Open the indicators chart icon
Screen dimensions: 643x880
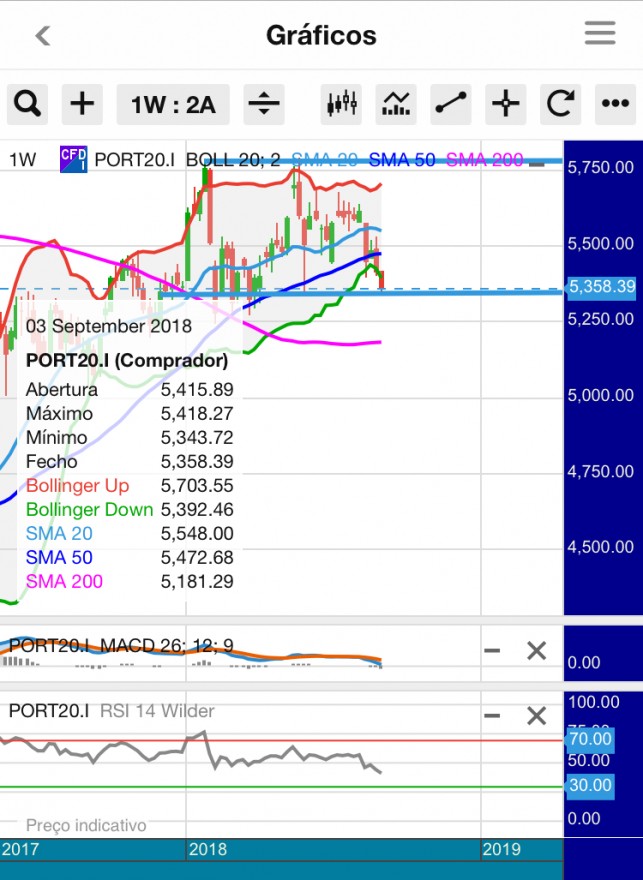point(396,104)
